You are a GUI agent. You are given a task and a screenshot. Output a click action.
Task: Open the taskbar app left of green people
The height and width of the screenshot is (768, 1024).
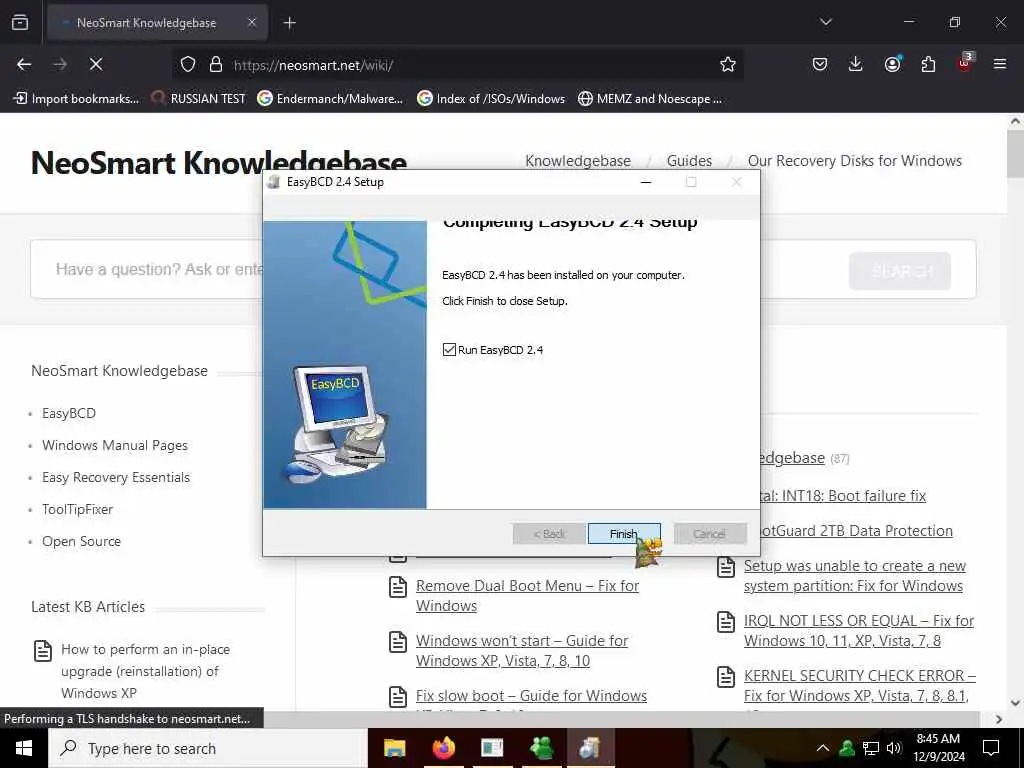click(492, 748)
